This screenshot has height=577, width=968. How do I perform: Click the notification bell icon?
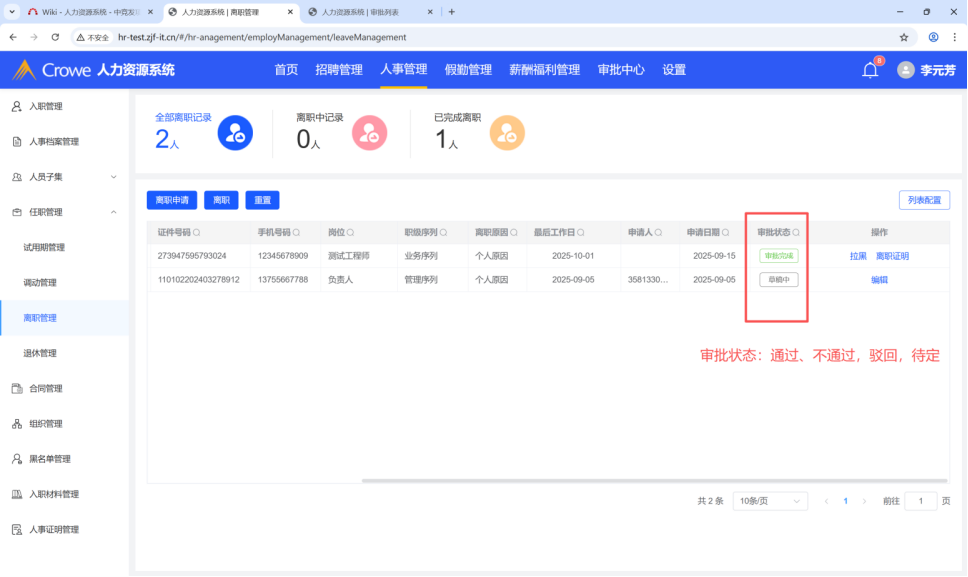[870, 70]
